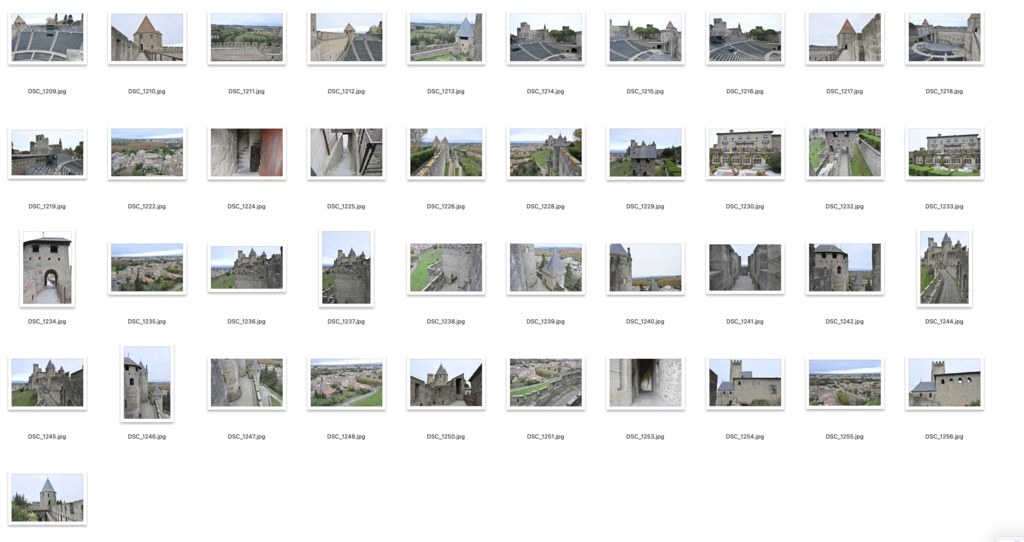The width and height of the screenshot is (1024, 542).
Task: Choose the portrait thumbnail DSC_1237.jpg
Action: 346,268
